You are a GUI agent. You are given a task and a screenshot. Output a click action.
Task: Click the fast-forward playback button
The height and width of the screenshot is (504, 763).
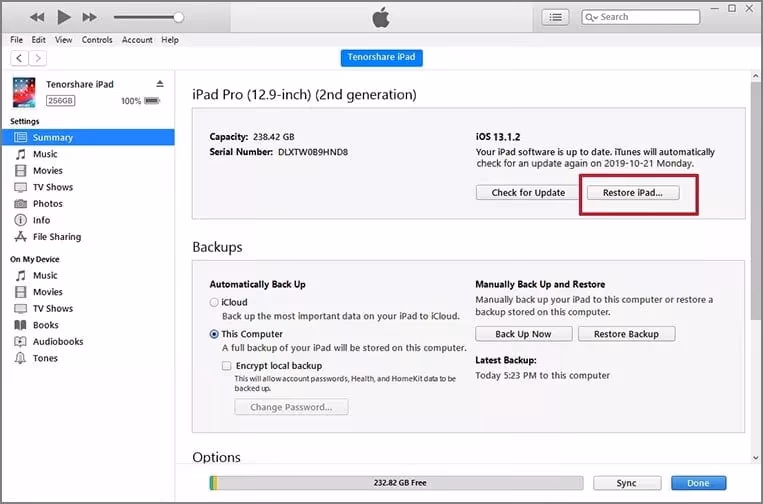point(90,17)
